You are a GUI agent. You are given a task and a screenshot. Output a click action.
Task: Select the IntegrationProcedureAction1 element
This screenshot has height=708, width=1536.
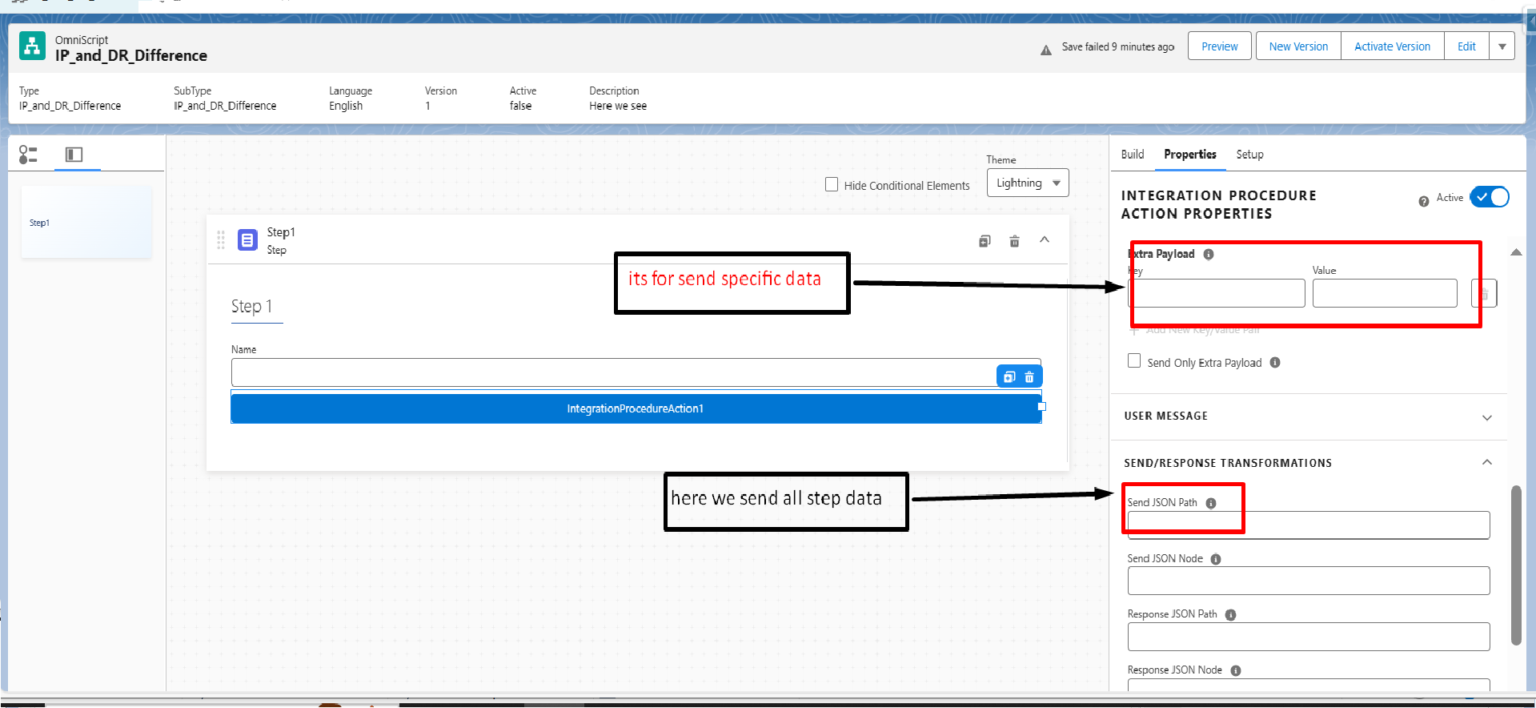(x=636, y=408)
